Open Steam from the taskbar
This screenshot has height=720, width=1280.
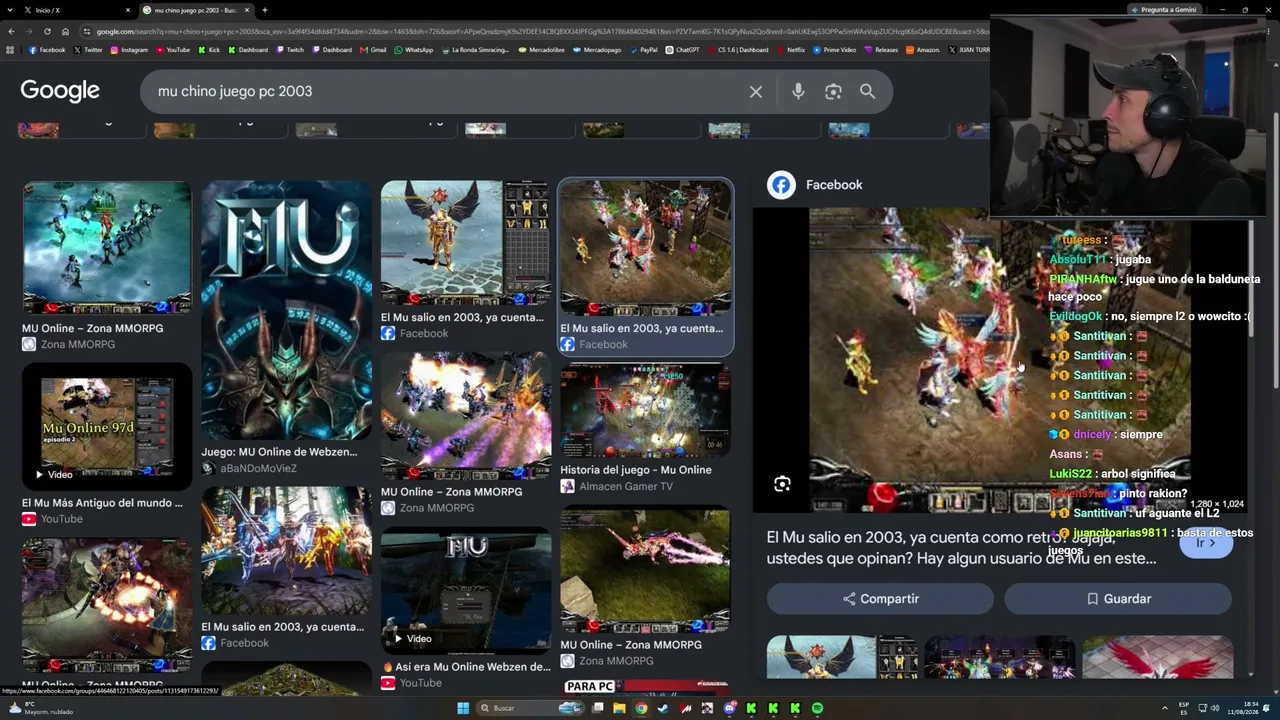(663, 708)
